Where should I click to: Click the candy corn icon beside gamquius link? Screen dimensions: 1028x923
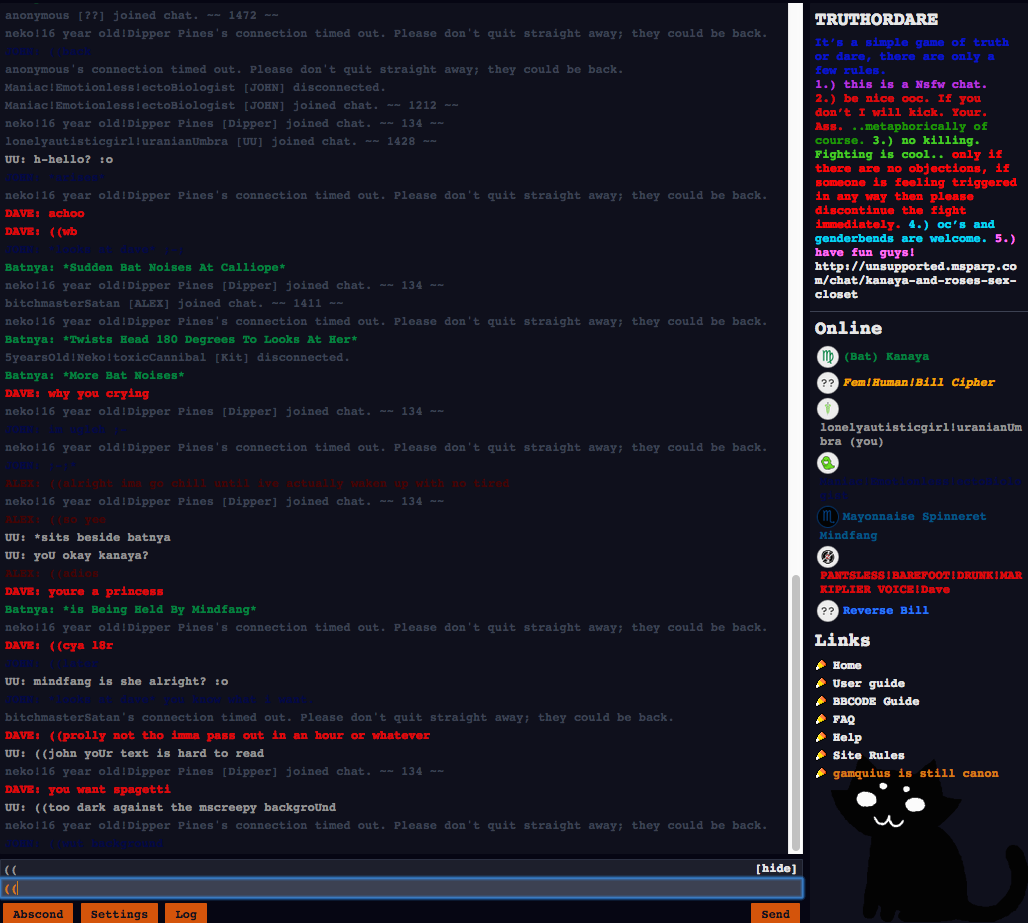[821, 774]
